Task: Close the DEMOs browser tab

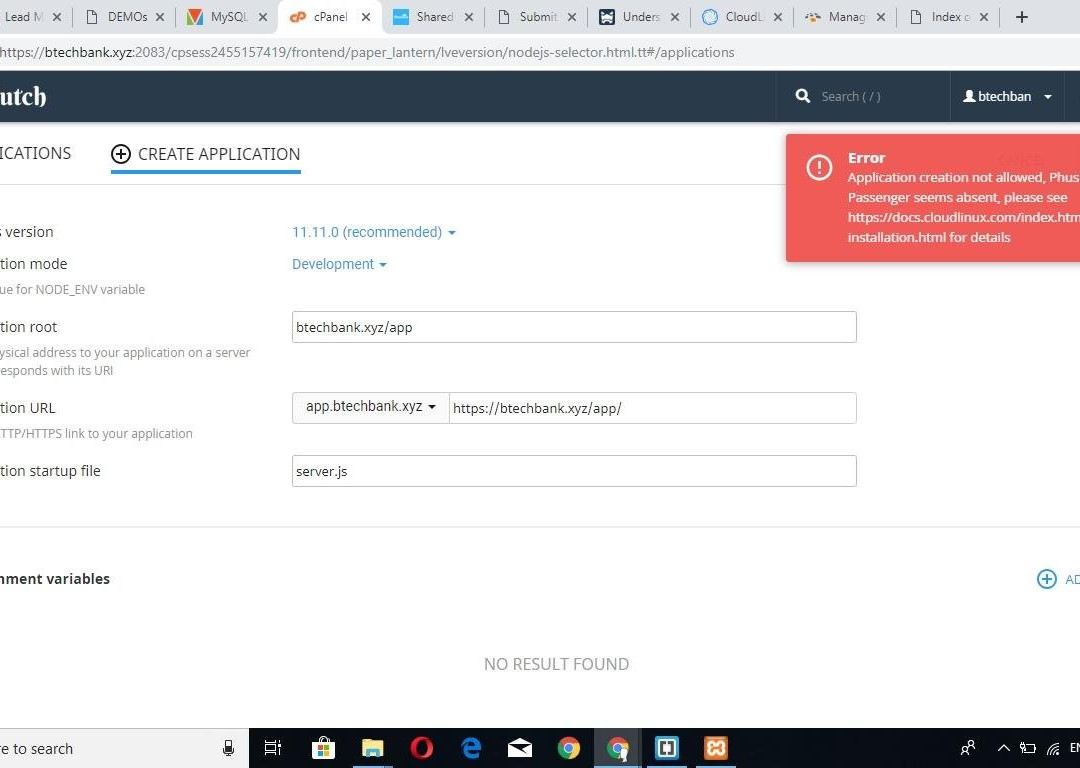Action: click(x=160, y=17)
